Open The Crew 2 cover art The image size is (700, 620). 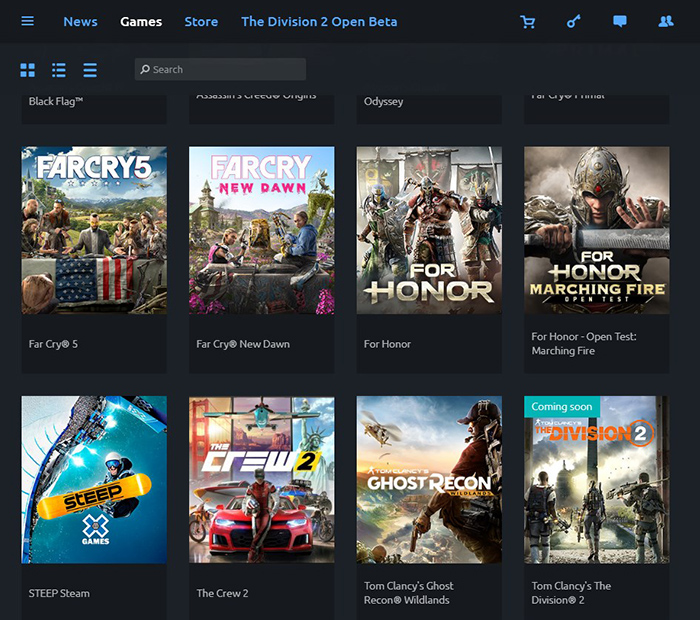click(262, 480)
